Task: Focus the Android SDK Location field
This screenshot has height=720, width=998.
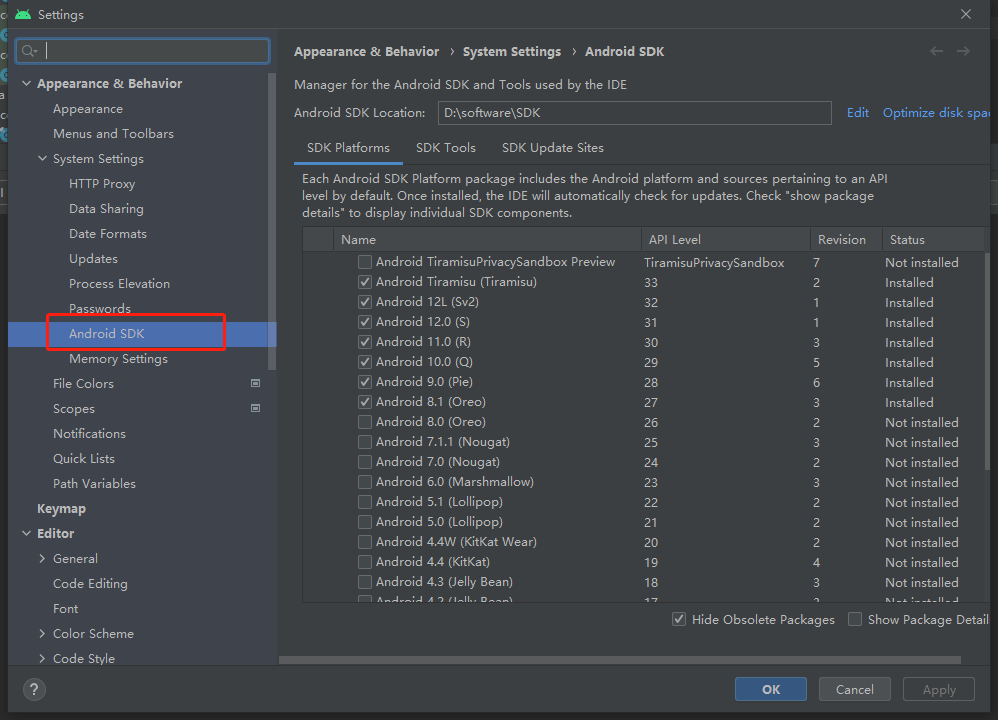Action: pos(634,113)
